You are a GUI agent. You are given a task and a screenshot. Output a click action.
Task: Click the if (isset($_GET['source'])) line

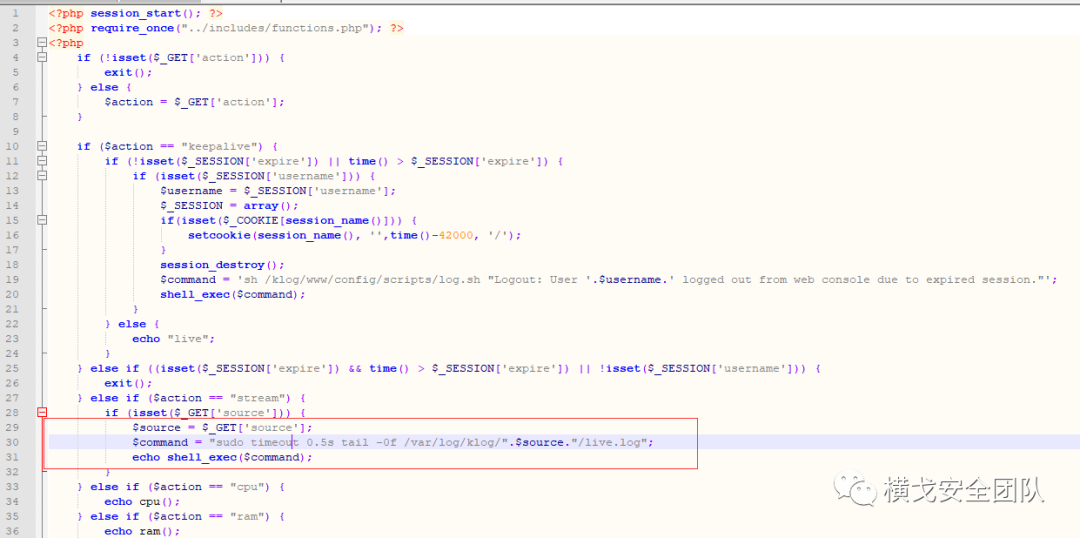coord(205,413)
